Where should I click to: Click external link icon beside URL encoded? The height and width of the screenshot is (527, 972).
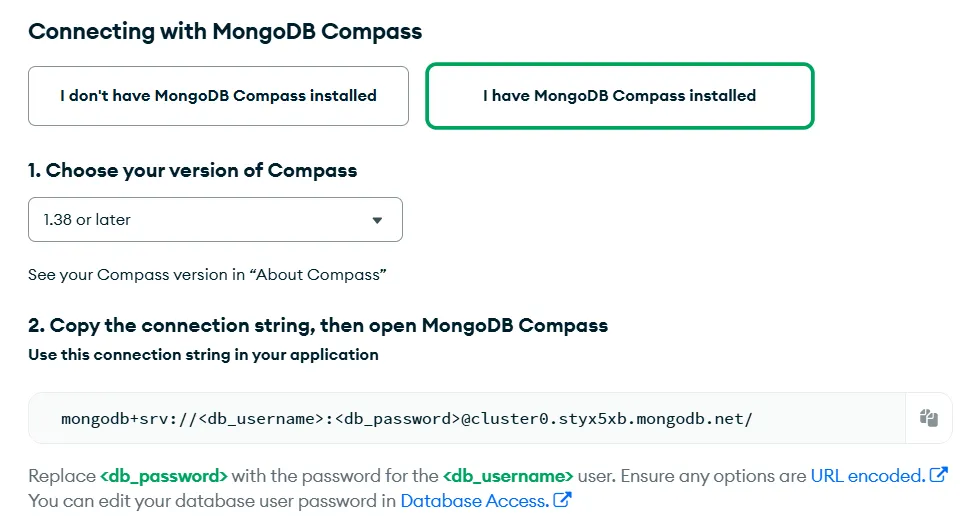pyautogui.click(x=938, y=476)
